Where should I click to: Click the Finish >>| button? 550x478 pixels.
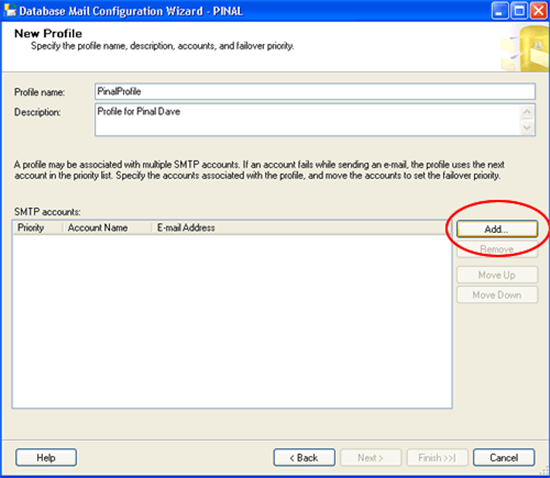[437, 458]
